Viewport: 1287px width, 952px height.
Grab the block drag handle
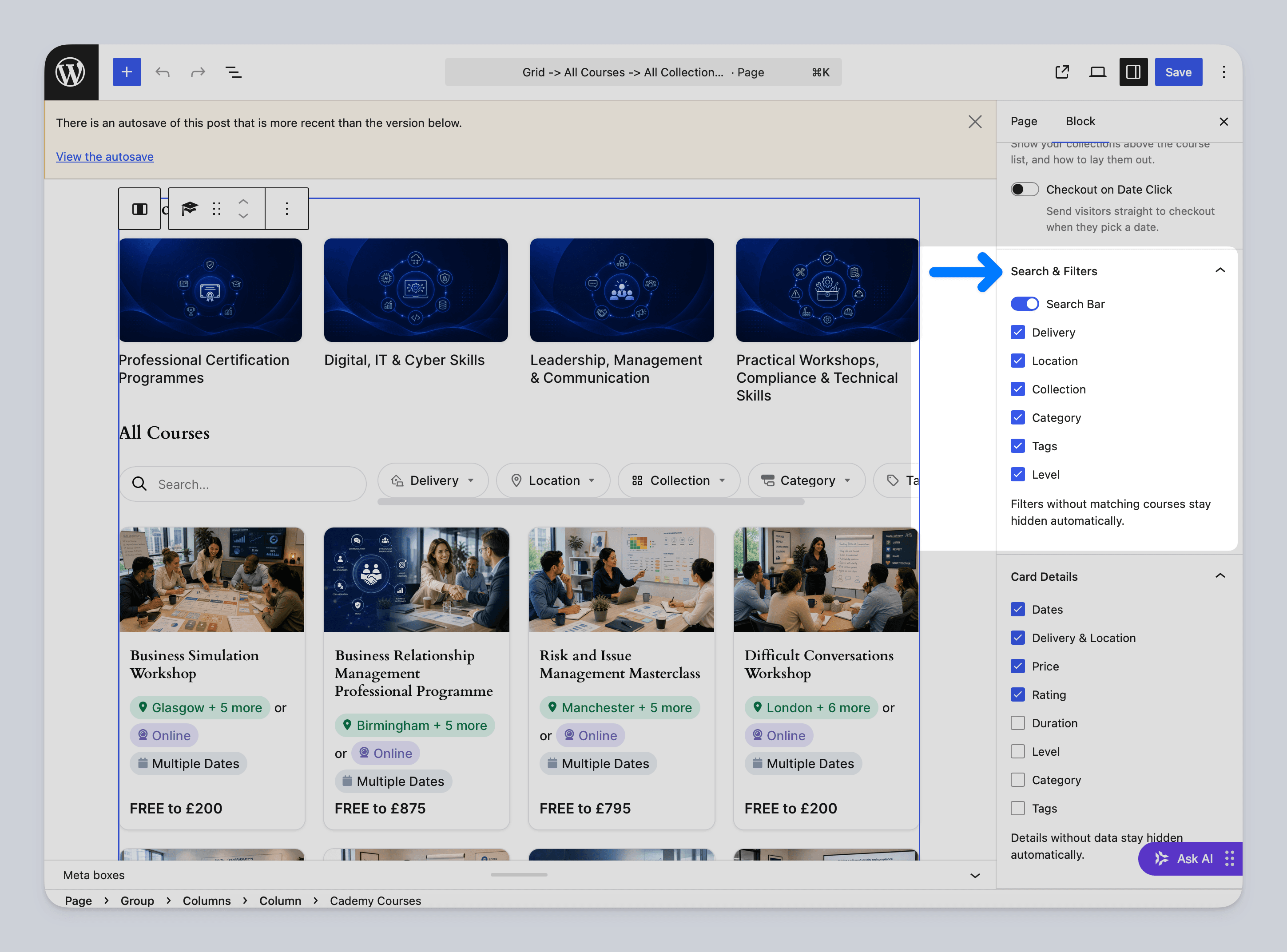pos(217,209)
